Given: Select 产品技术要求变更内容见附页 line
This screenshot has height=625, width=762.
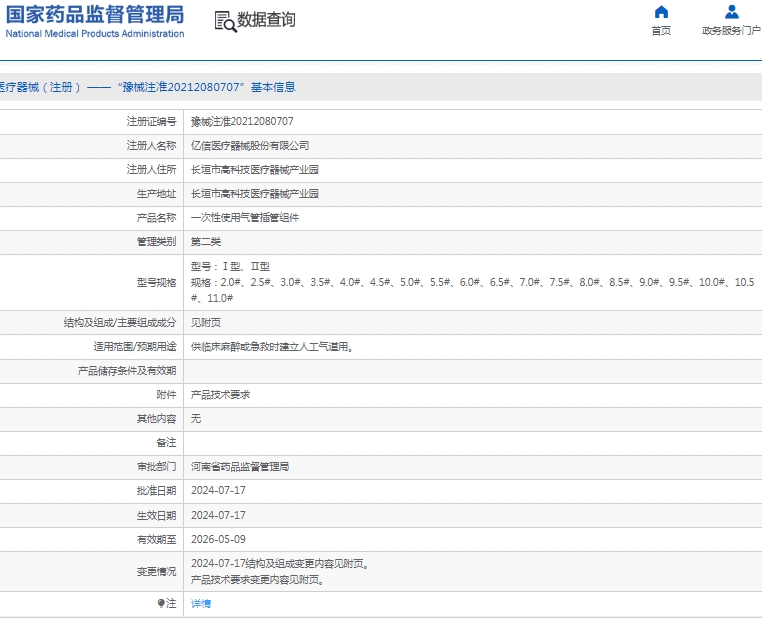Looking at the screenshot, I should (x=258, y=579).
